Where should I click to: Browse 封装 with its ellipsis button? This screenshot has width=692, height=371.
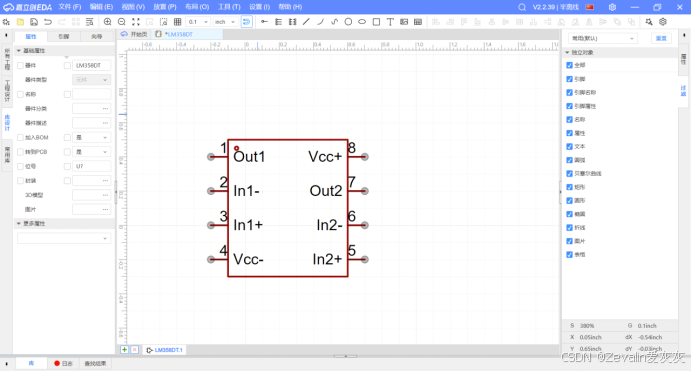(x=105, y=181)
